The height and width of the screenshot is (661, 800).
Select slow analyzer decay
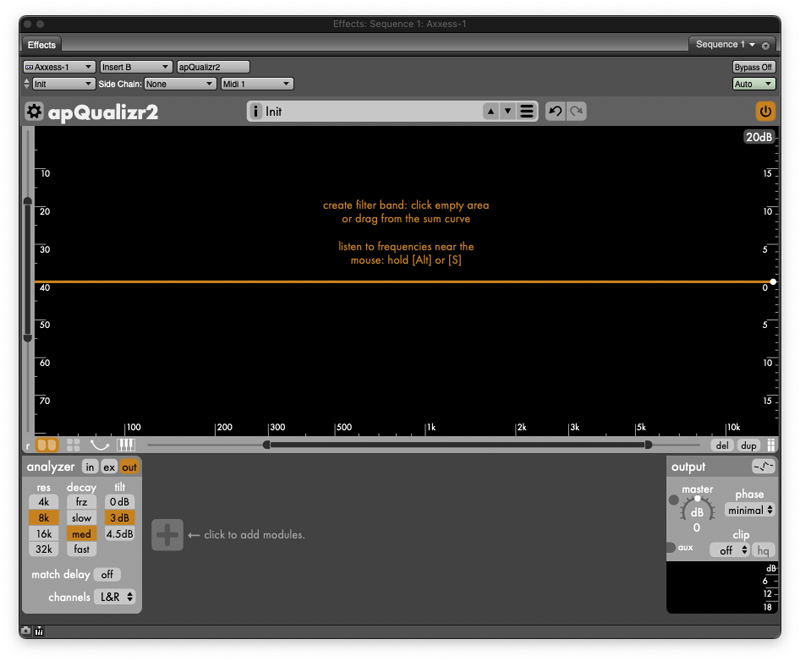tap(82, 518)
